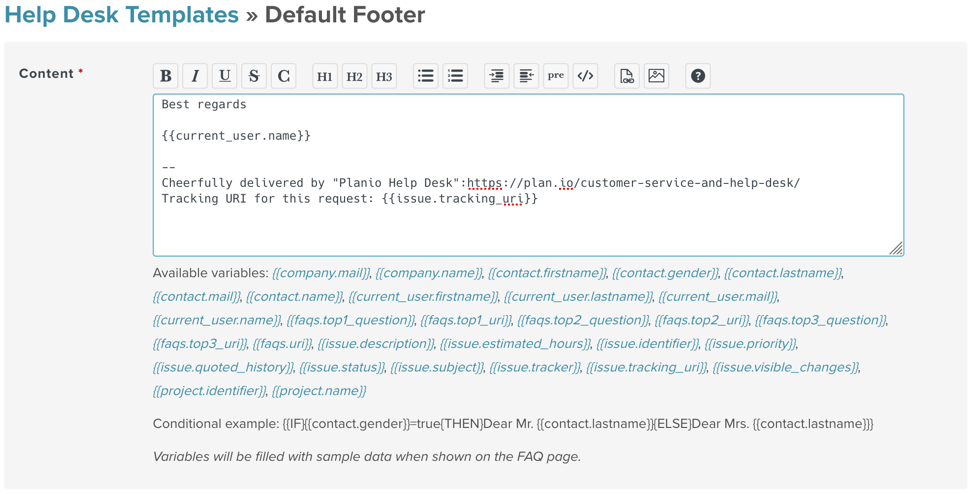
Task: Insert the {{issue.status}} variable
Action: 342,368
